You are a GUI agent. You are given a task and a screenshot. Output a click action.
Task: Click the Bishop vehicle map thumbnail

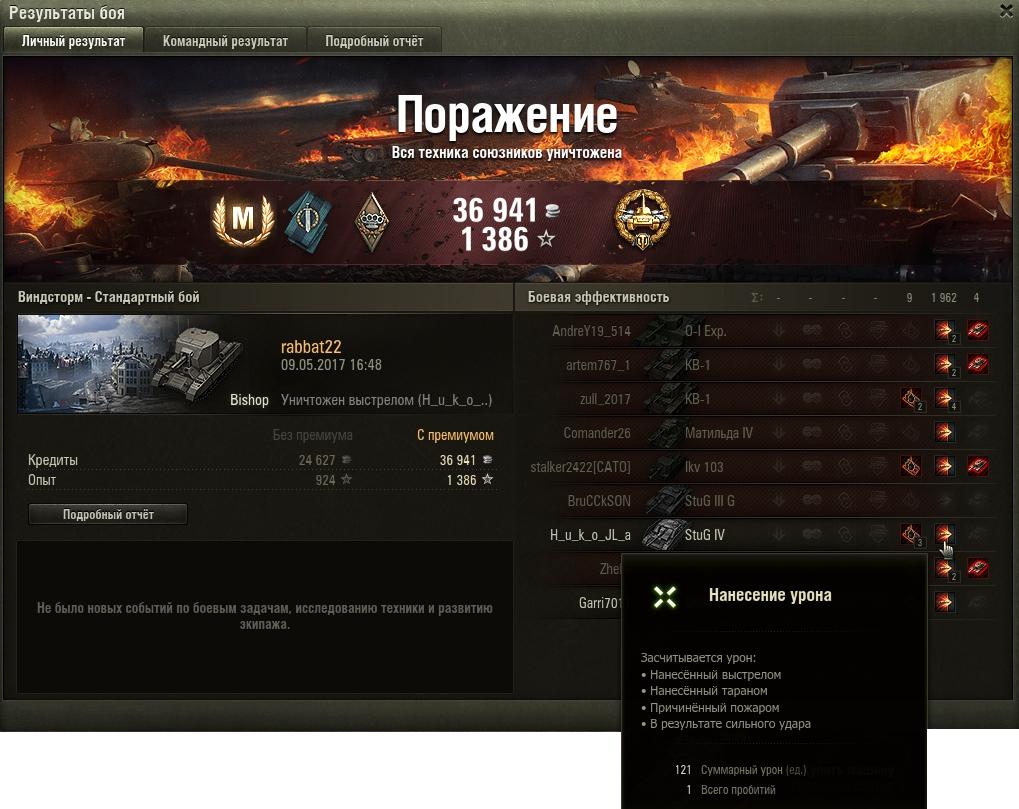tap(130, 364)
